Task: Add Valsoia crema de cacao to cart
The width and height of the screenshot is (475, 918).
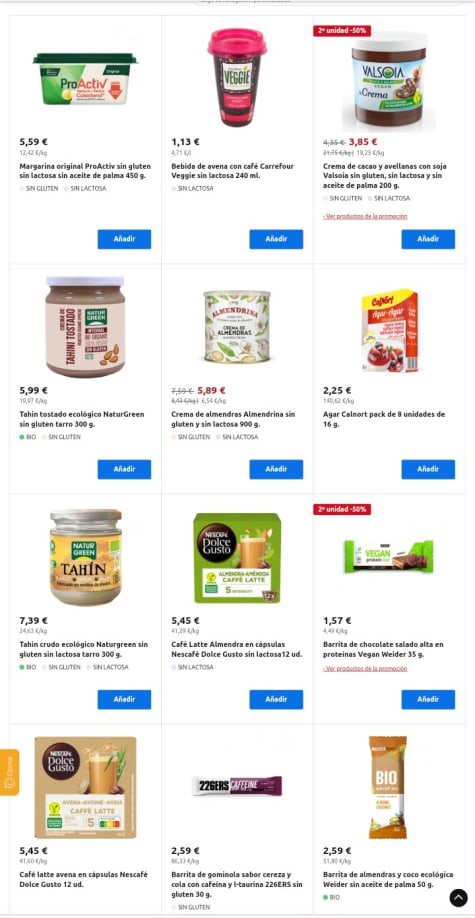Action: [x=428, y=239]
